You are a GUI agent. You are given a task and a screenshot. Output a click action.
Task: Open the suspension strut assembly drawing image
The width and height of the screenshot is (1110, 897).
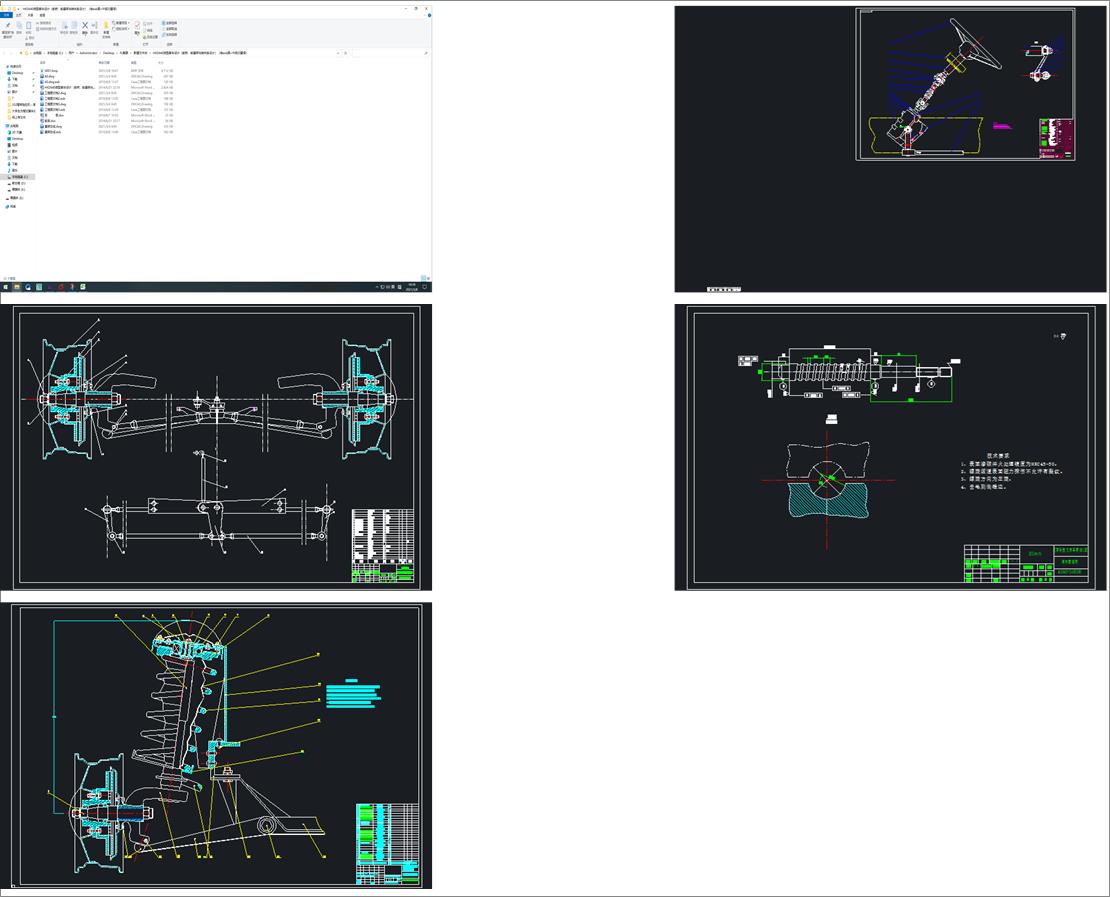pyautogui.click(x=216, y=746)
